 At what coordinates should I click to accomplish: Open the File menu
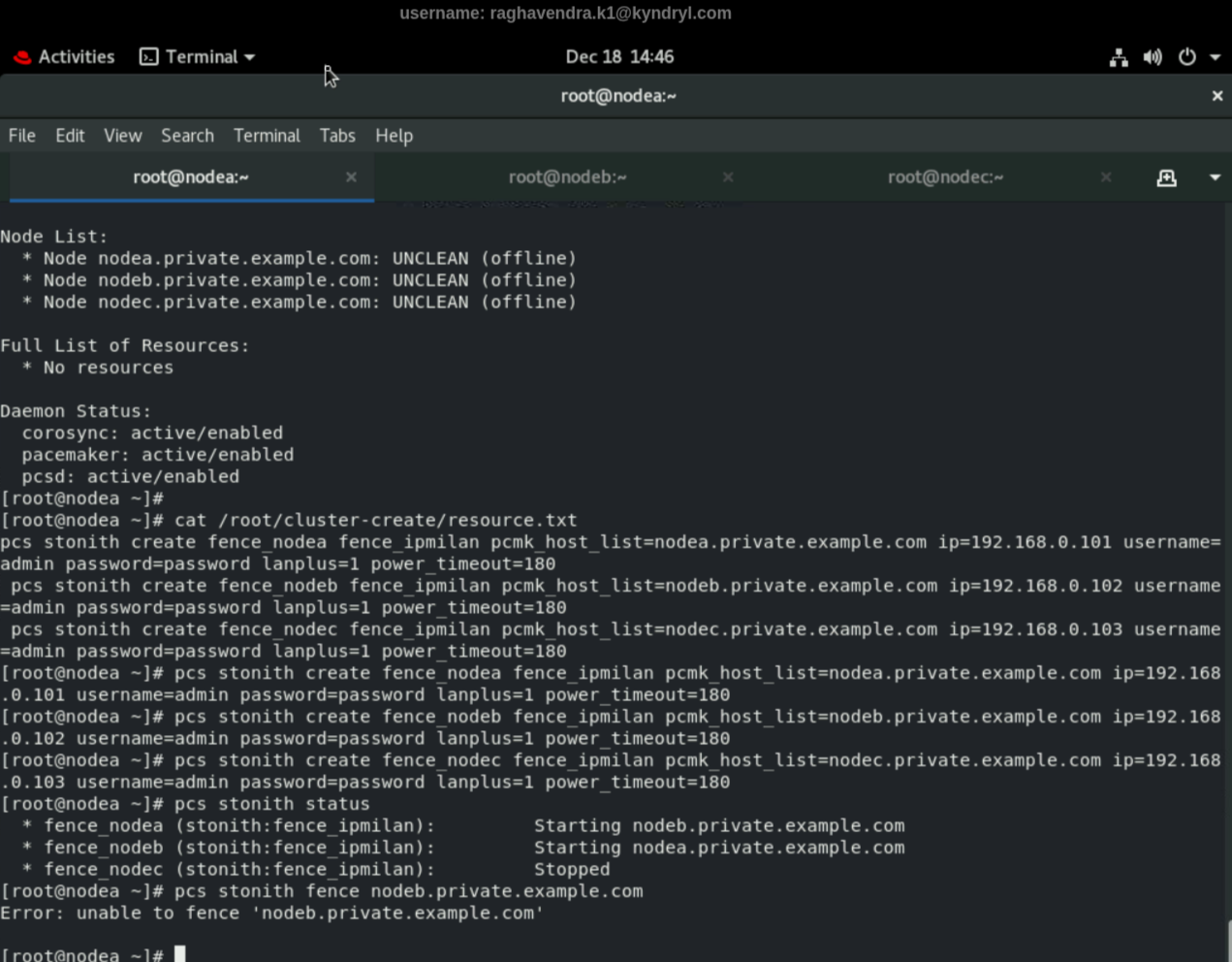pyautogui.click(x=22, y=136)
